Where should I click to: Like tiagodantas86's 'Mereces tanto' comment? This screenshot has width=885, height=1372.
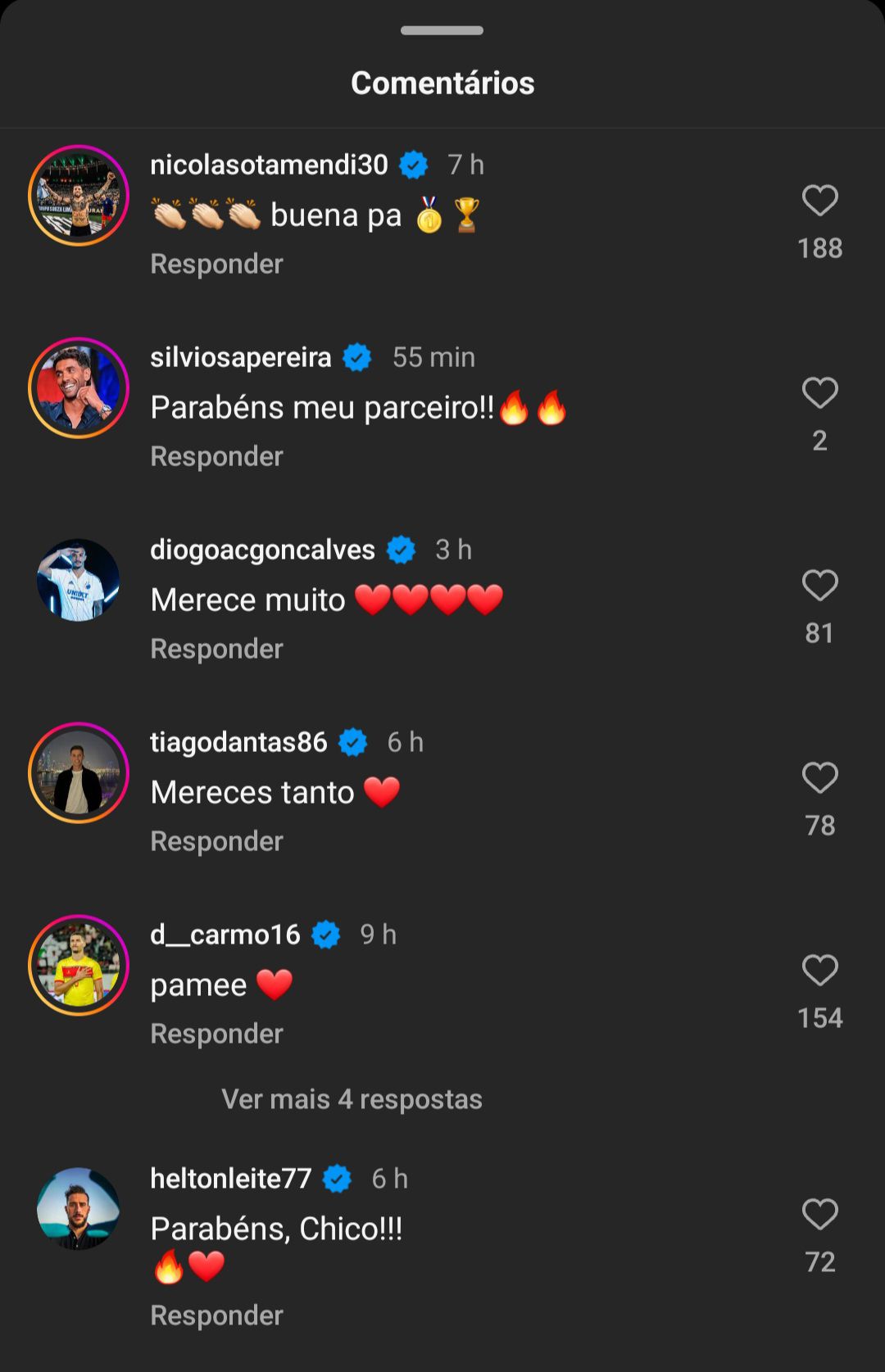pos(819,778)
